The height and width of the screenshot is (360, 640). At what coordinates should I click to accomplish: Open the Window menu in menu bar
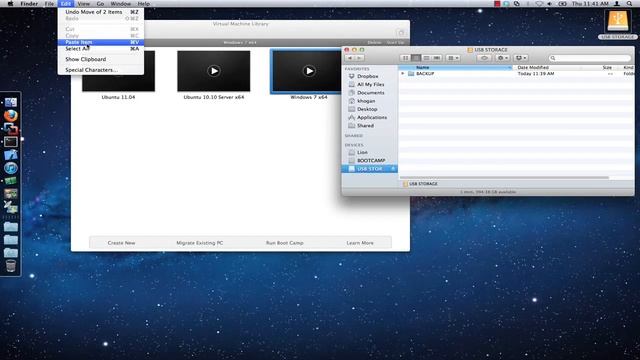[121, 4]
